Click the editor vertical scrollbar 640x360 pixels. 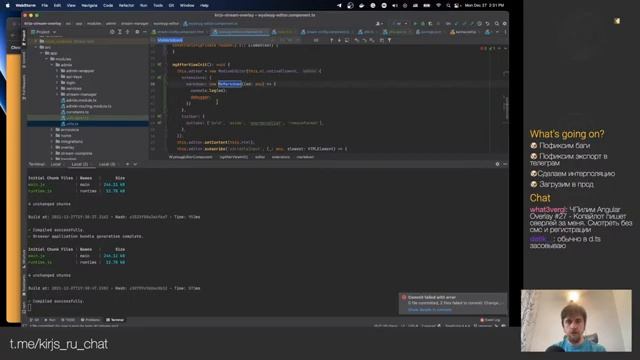507,107
